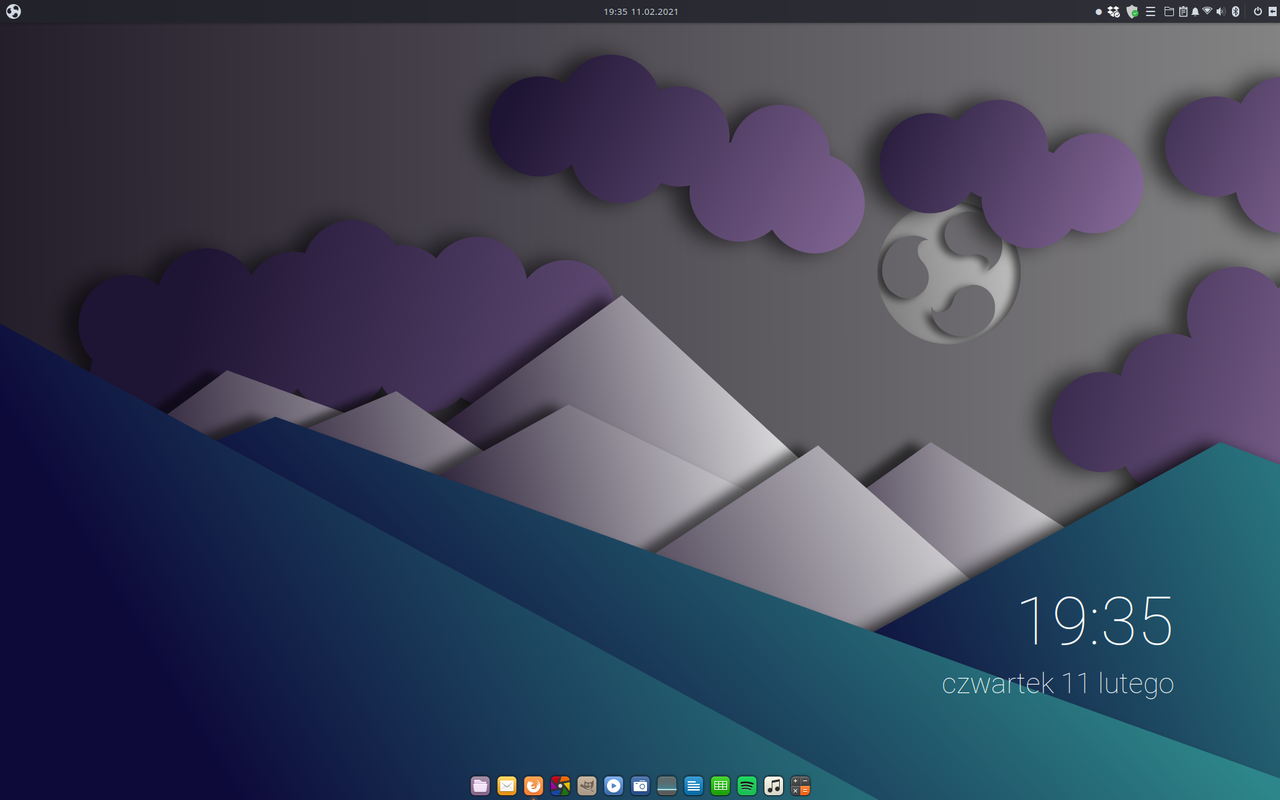This screenshot has height=800, width=1280.
Task: Open the power session menu icon
Action: [x=1258, y=12]
